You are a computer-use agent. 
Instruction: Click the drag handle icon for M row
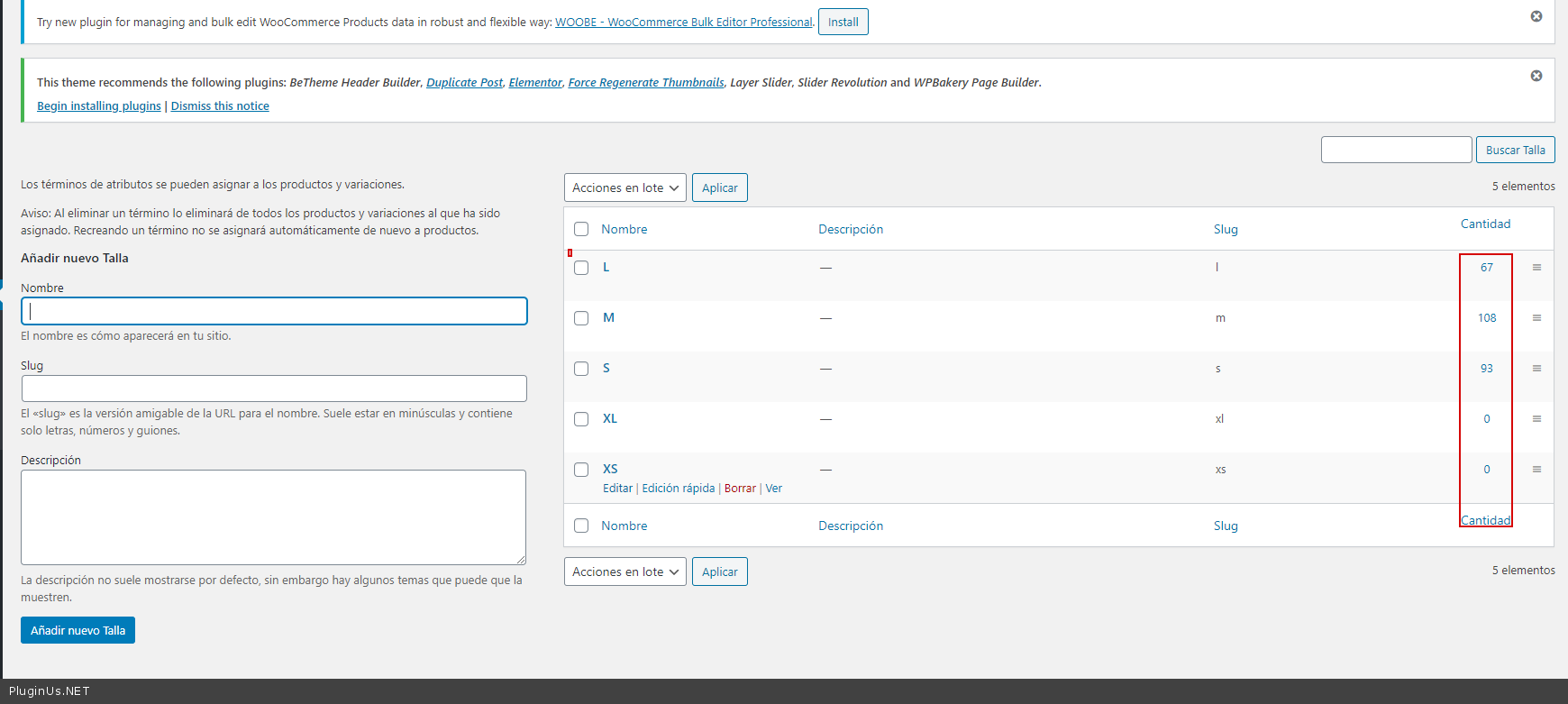[x=1536, y=318]
